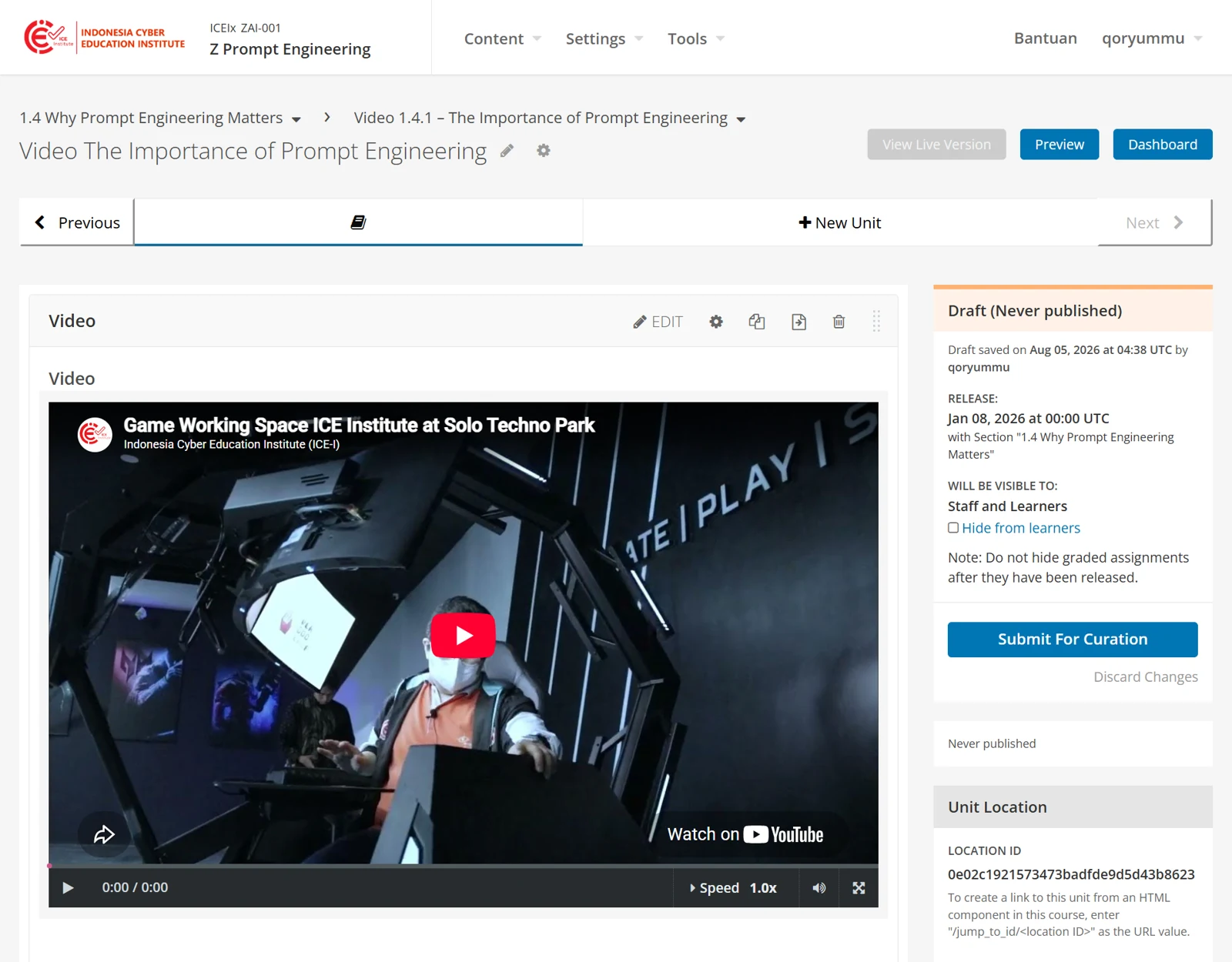Open Video component settings gear icon
The width and height of the screenshot is (1232, 962).
pyautogui.click(x=716, y=322)
